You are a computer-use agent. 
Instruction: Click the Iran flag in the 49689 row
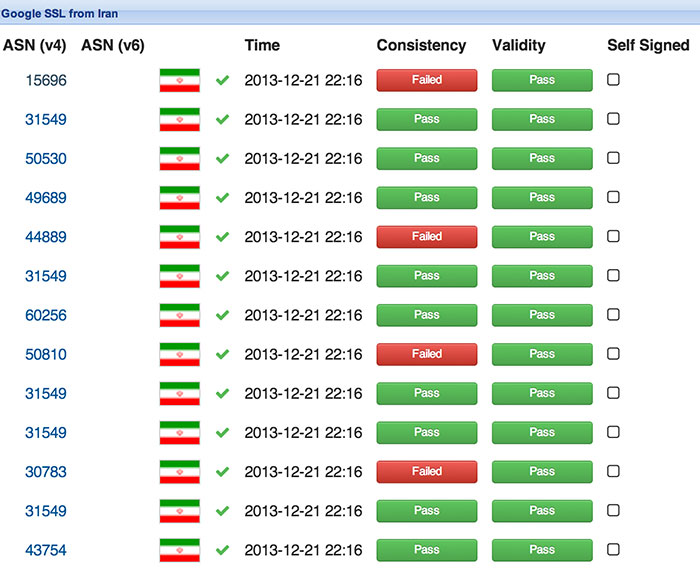[179, 198]
